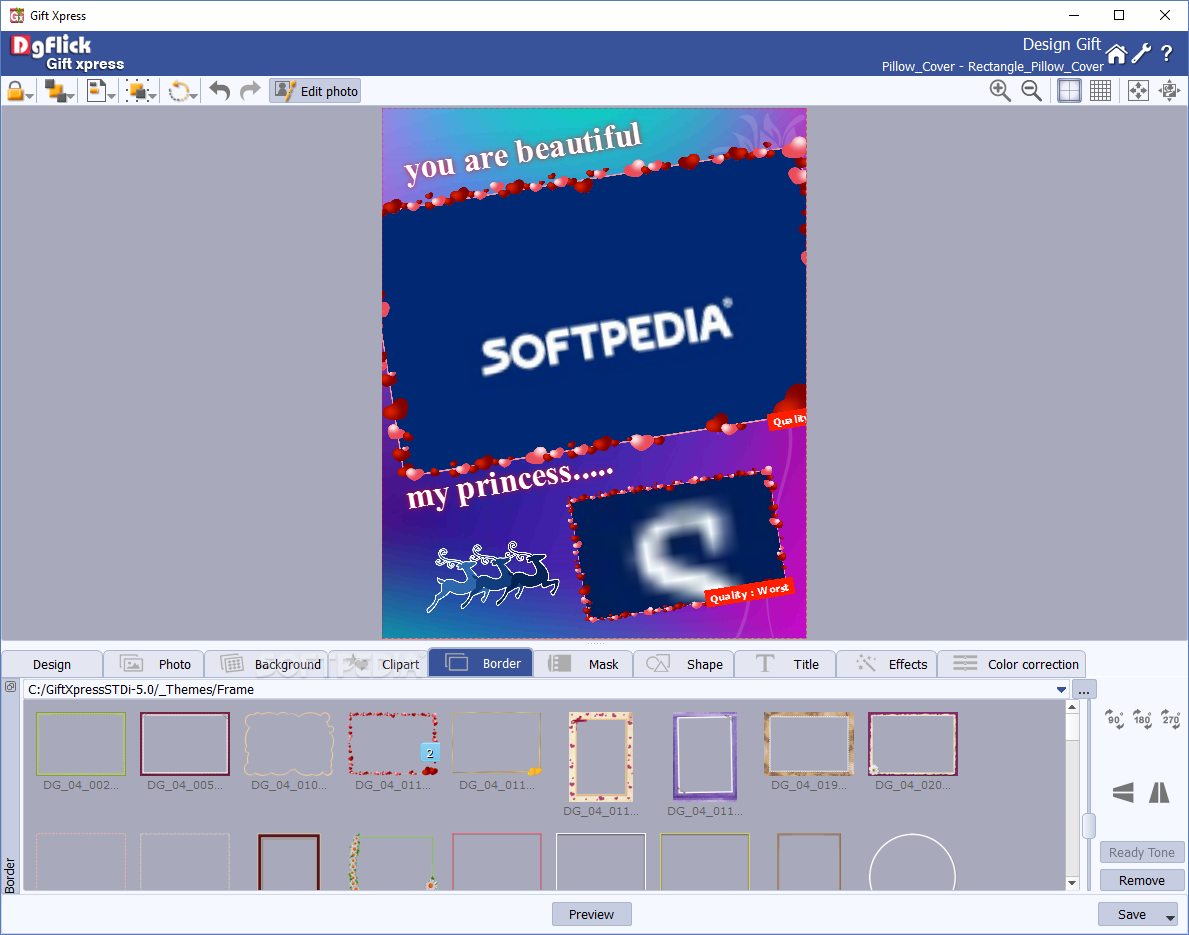Open the Save dropdown arrow

click(x=1171, y=917)
